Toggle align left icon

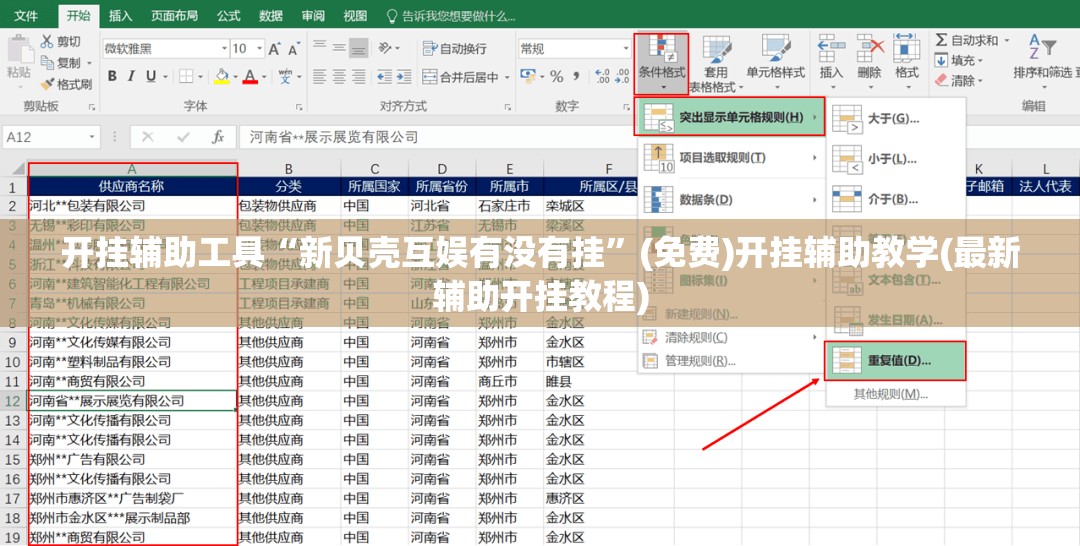319,76
